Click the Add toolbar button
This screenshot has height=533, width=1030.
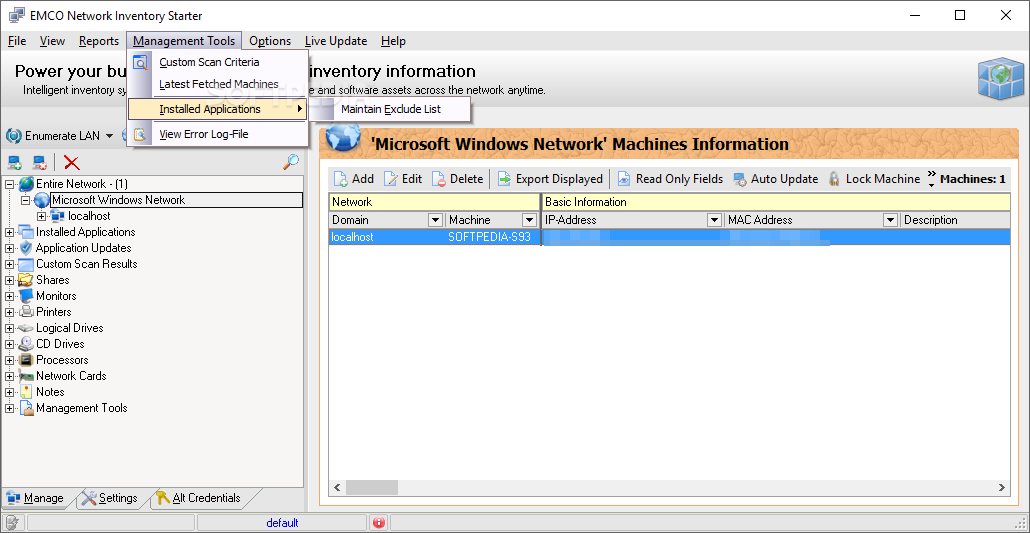[353, 179]
